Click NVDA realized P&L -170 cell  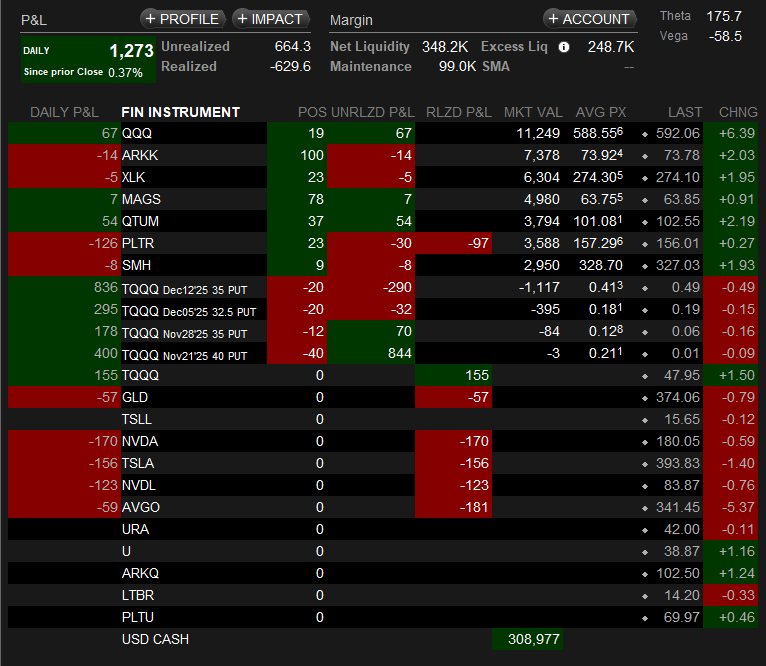tap(453, 441)
